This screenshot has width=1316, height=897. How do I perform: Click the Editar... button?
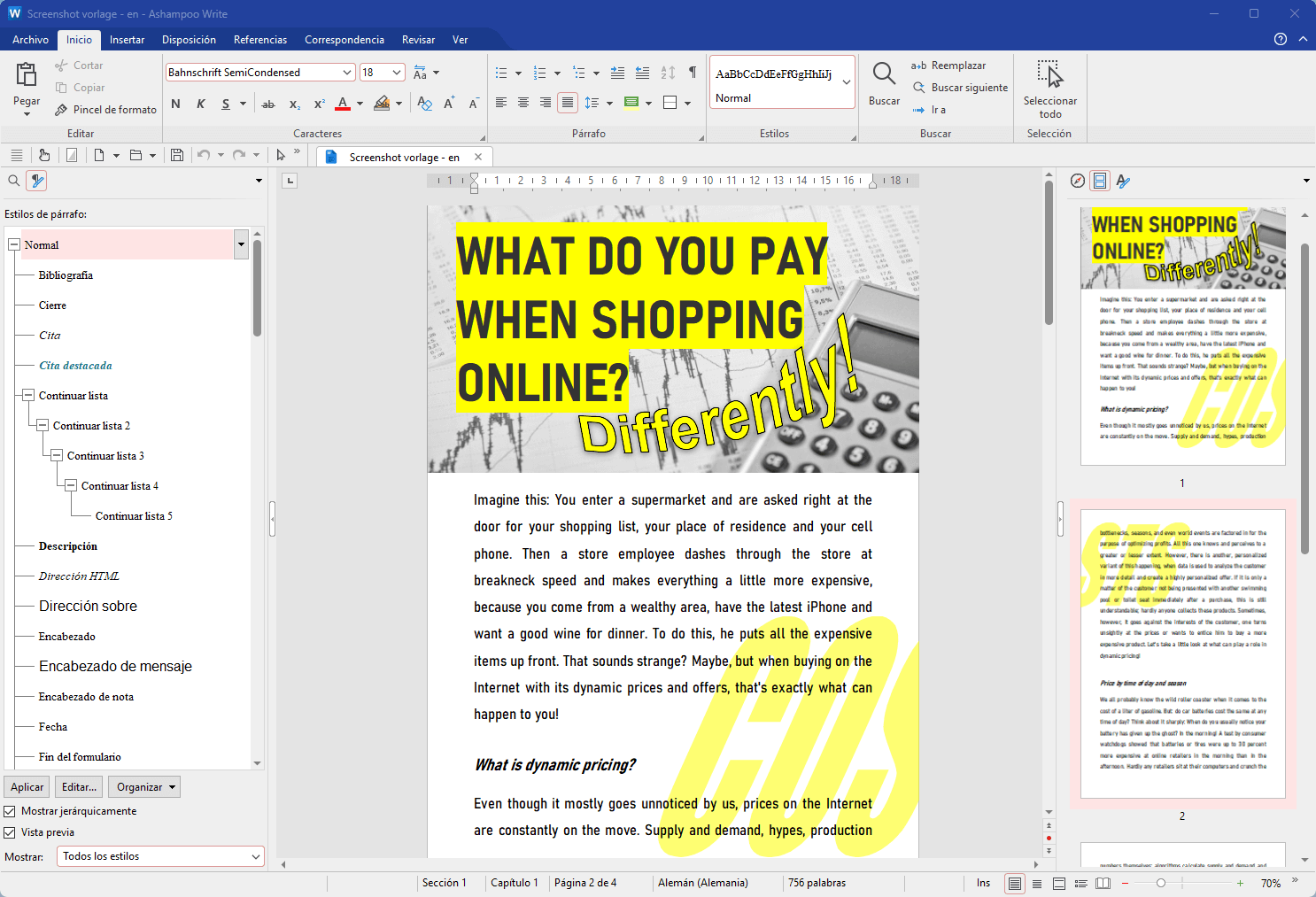coord(79,787)
